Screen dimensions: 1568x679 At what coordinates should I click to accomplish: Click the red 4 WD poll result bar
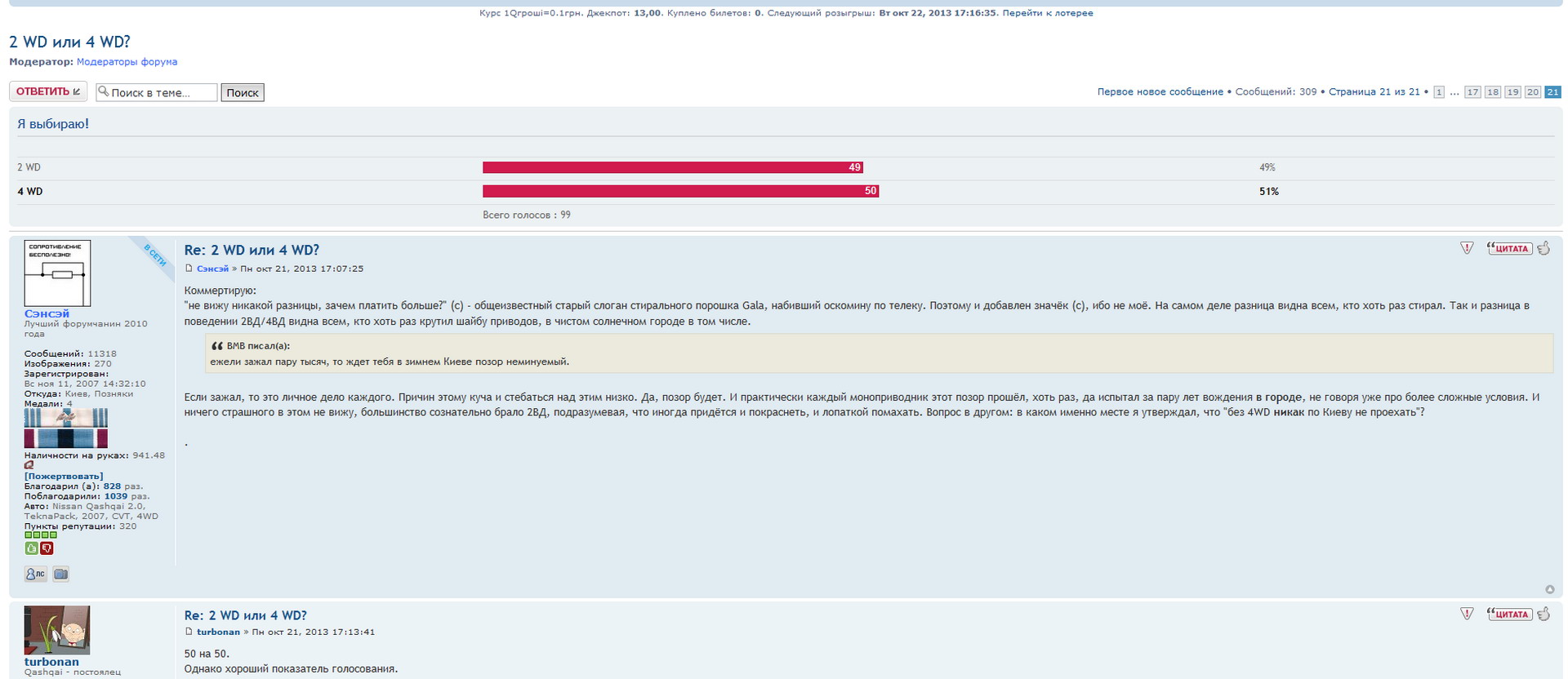pyautogui.click(x=679, y=191)
